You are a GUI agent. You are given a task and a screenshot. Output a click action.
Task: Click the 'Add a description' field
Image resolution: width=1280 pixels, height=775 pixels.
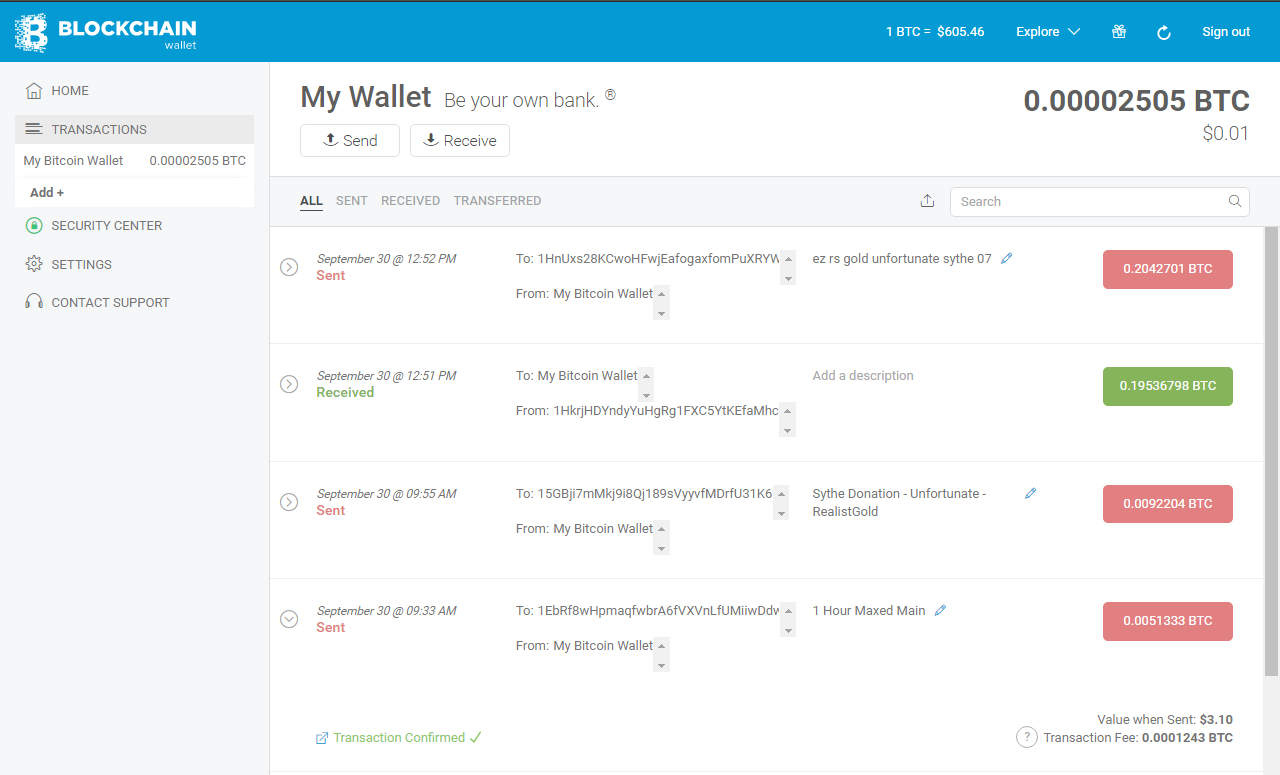click(x=863, y=376)
